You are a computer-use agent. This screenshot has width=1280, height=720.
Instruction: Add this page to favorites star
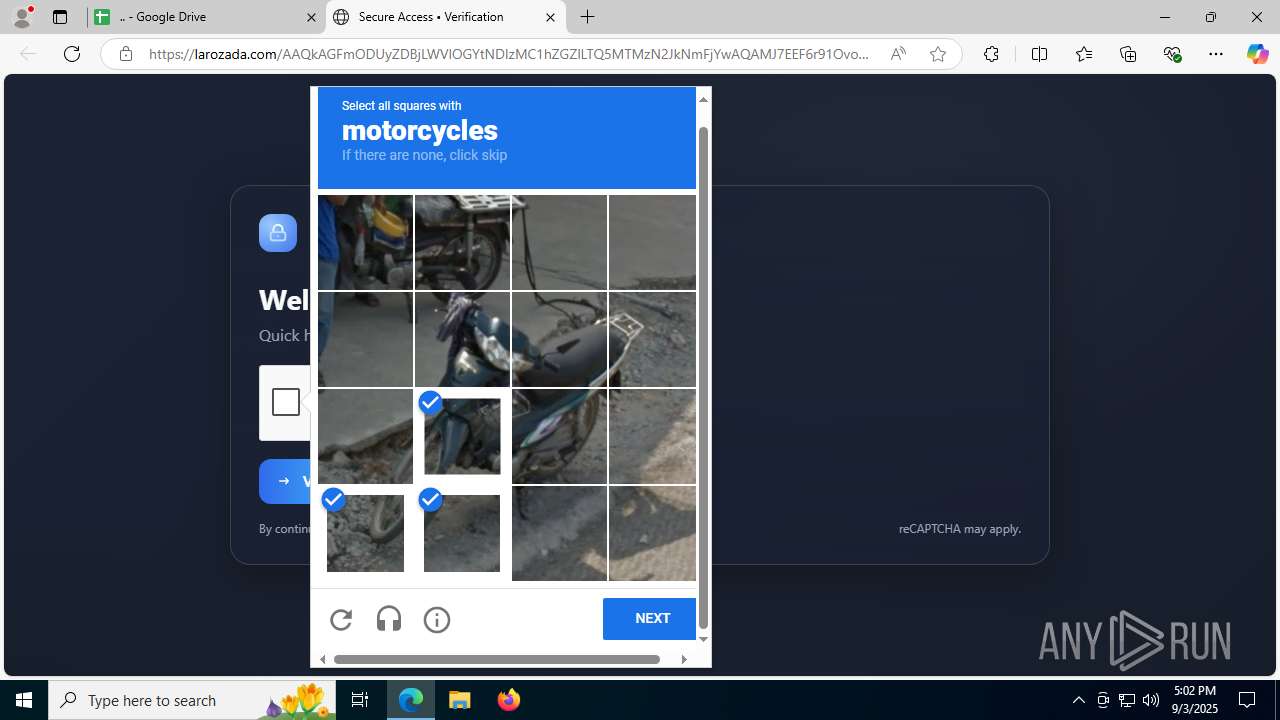tap(938, 54)
